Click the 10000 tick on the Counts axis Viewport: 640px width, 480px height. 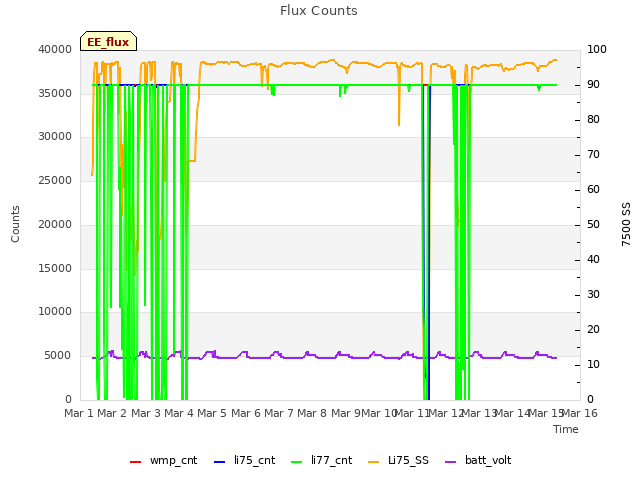55,312
